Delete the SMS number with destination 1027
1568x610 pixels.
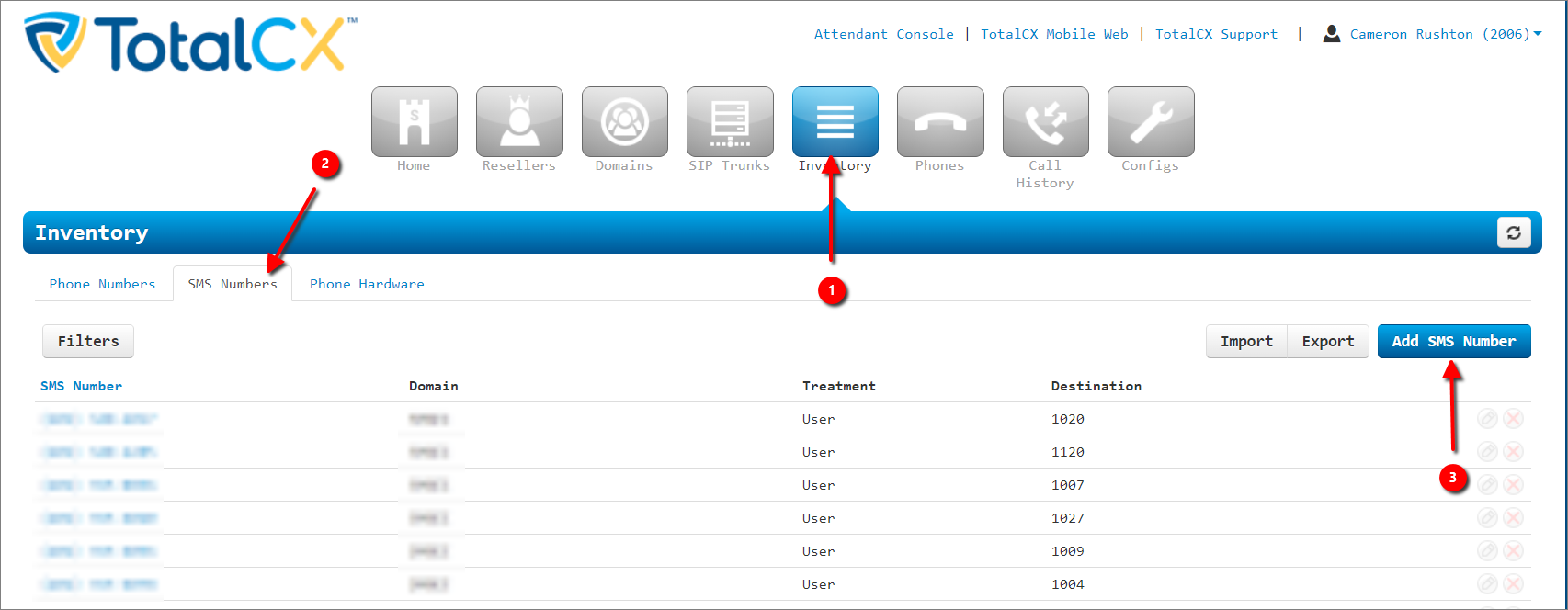click(x=1513, y=518)
